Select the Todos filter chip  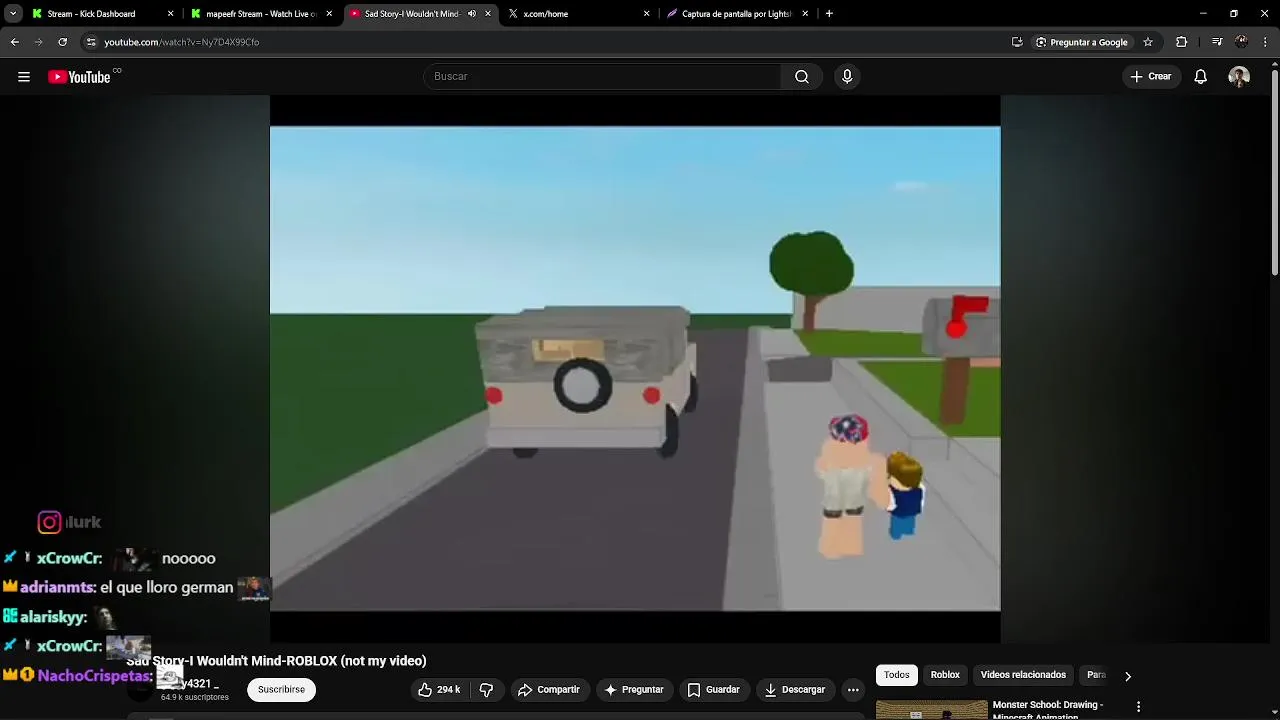(897, 675)
